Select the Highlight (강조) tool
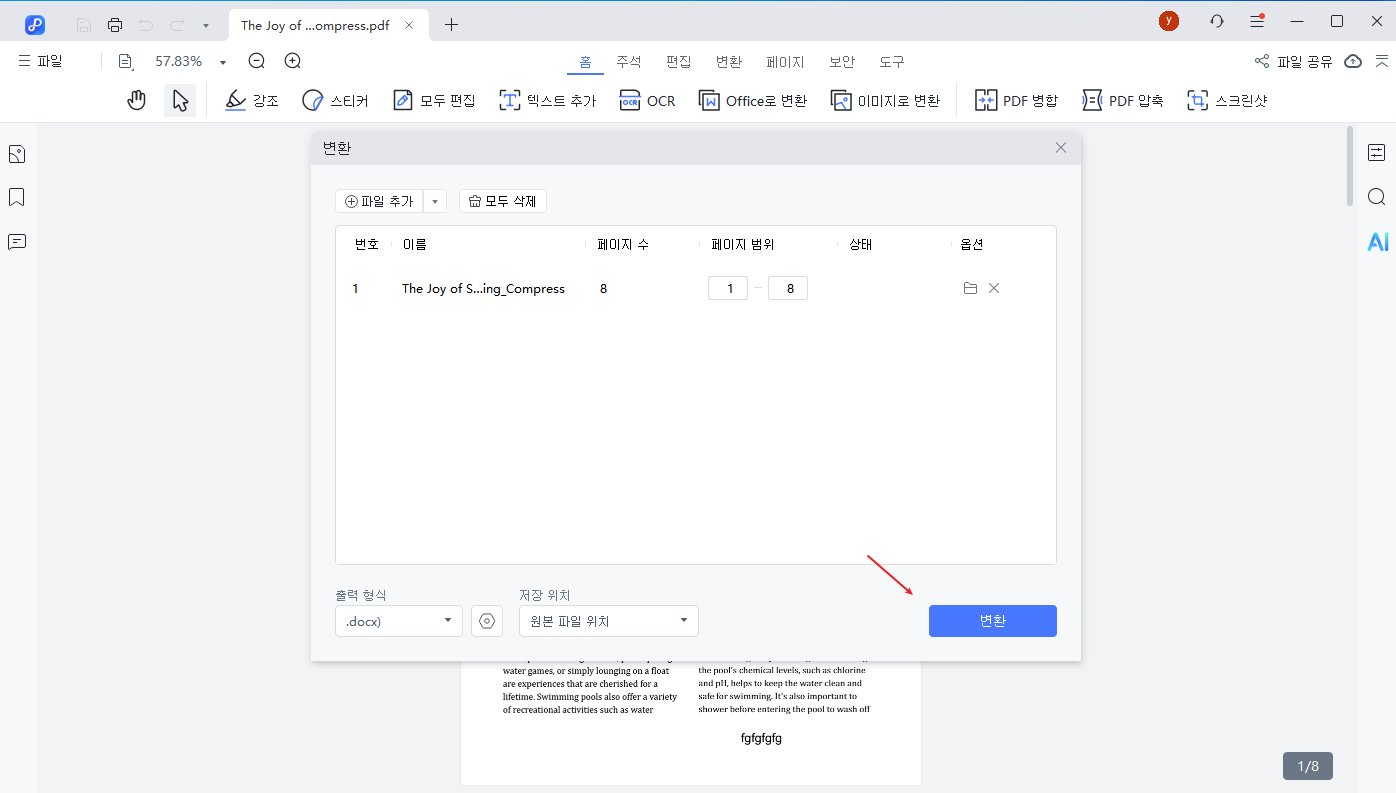Image resolution: width=1396 pixels, height=793 pixels. coord(251,99)
